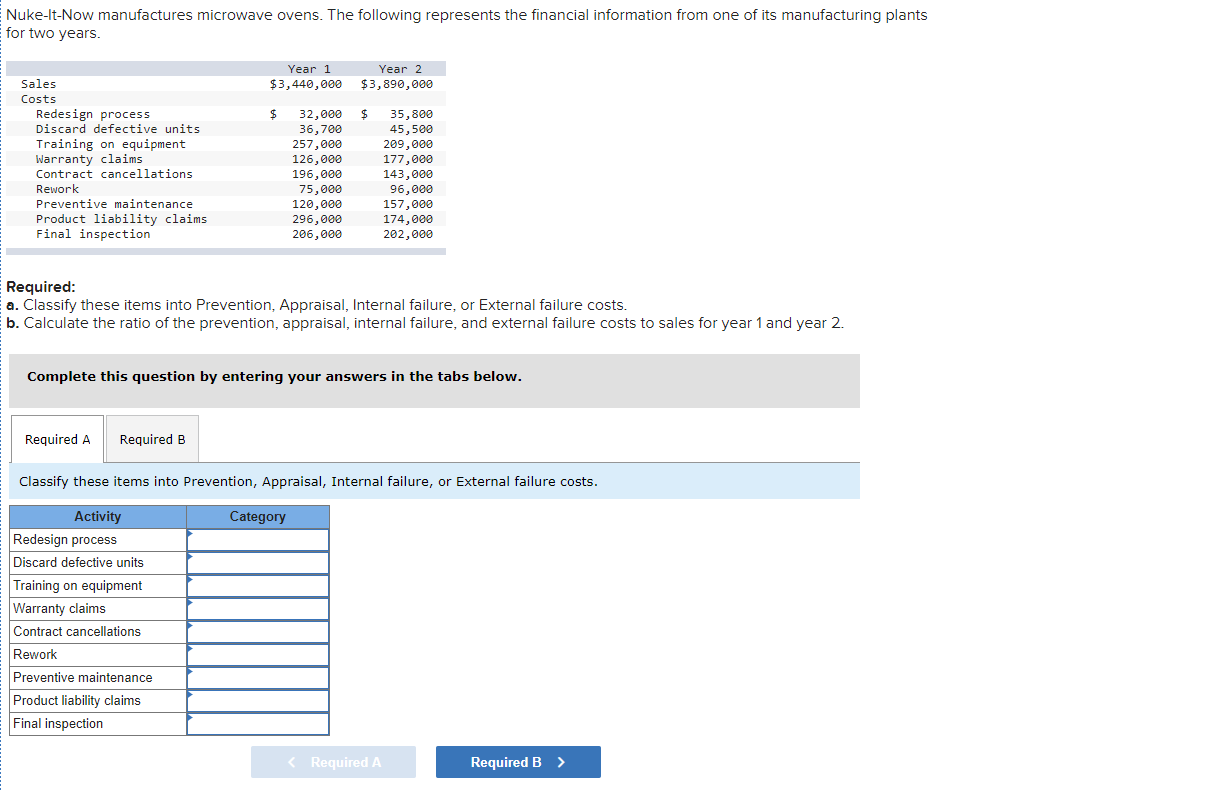Click Year 2 sales value $3,890,000
This screenshot has height=790, width=1223.
(397, 84)
